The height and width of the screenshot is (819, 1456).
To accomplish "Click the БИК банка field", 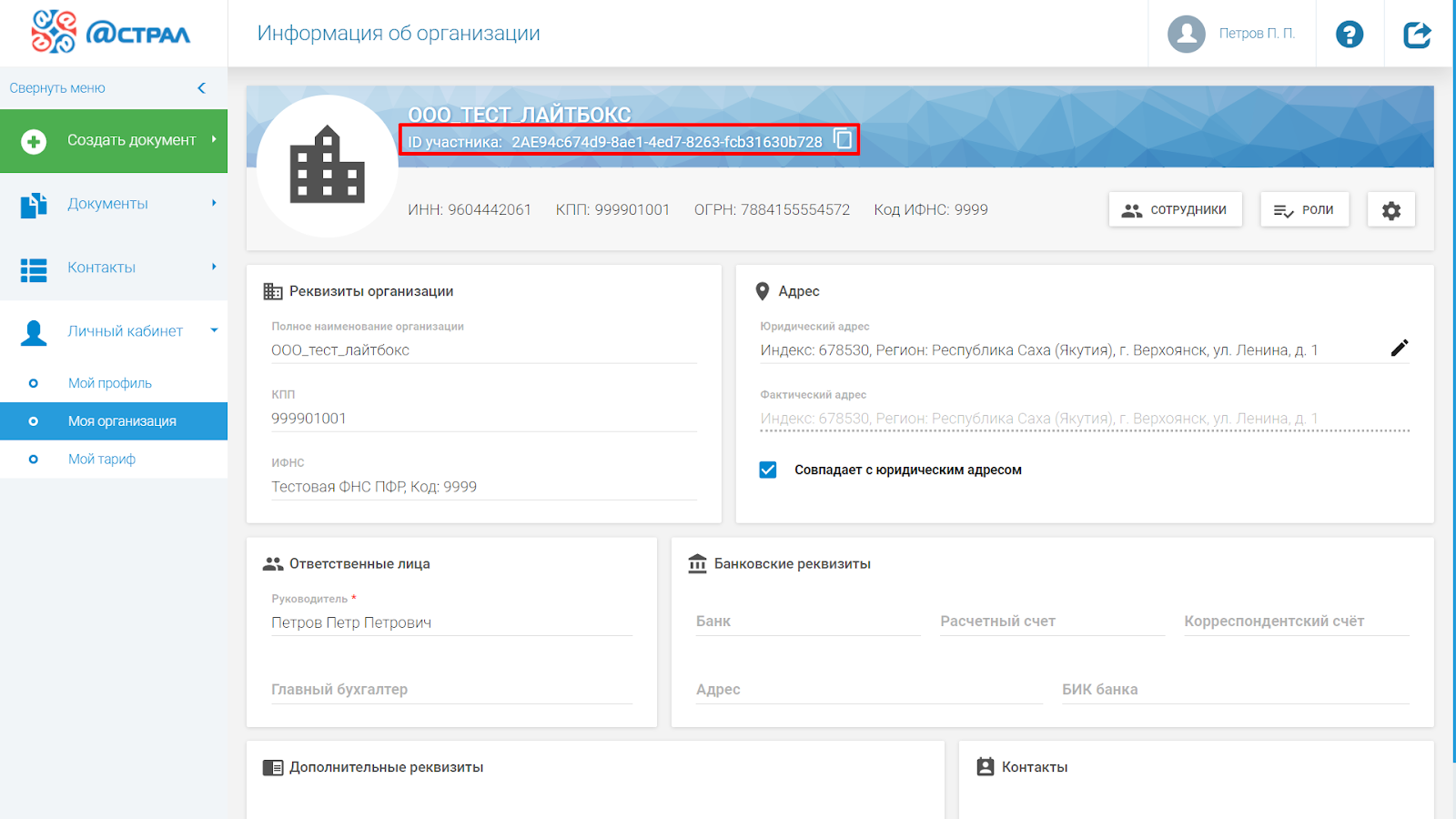I will pos(1236,690).
